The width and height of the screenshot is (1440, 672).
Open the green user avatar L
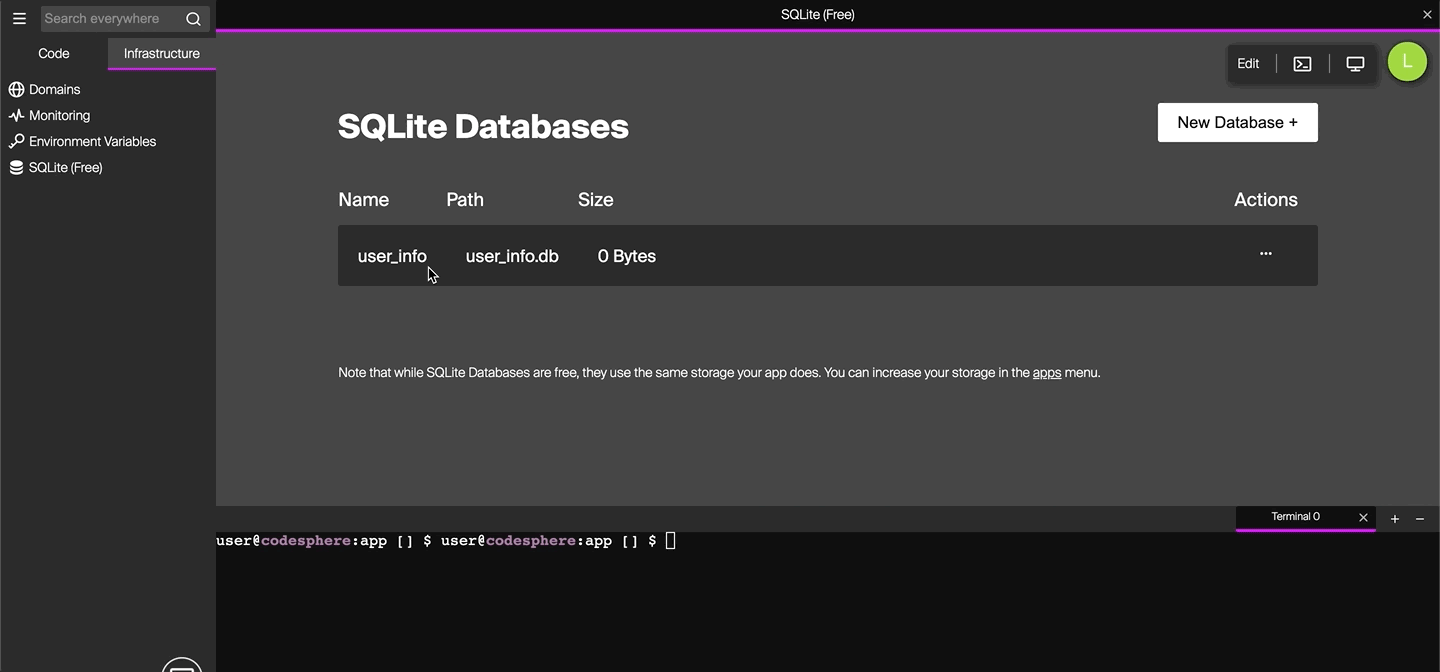(x=1407, y=62)
